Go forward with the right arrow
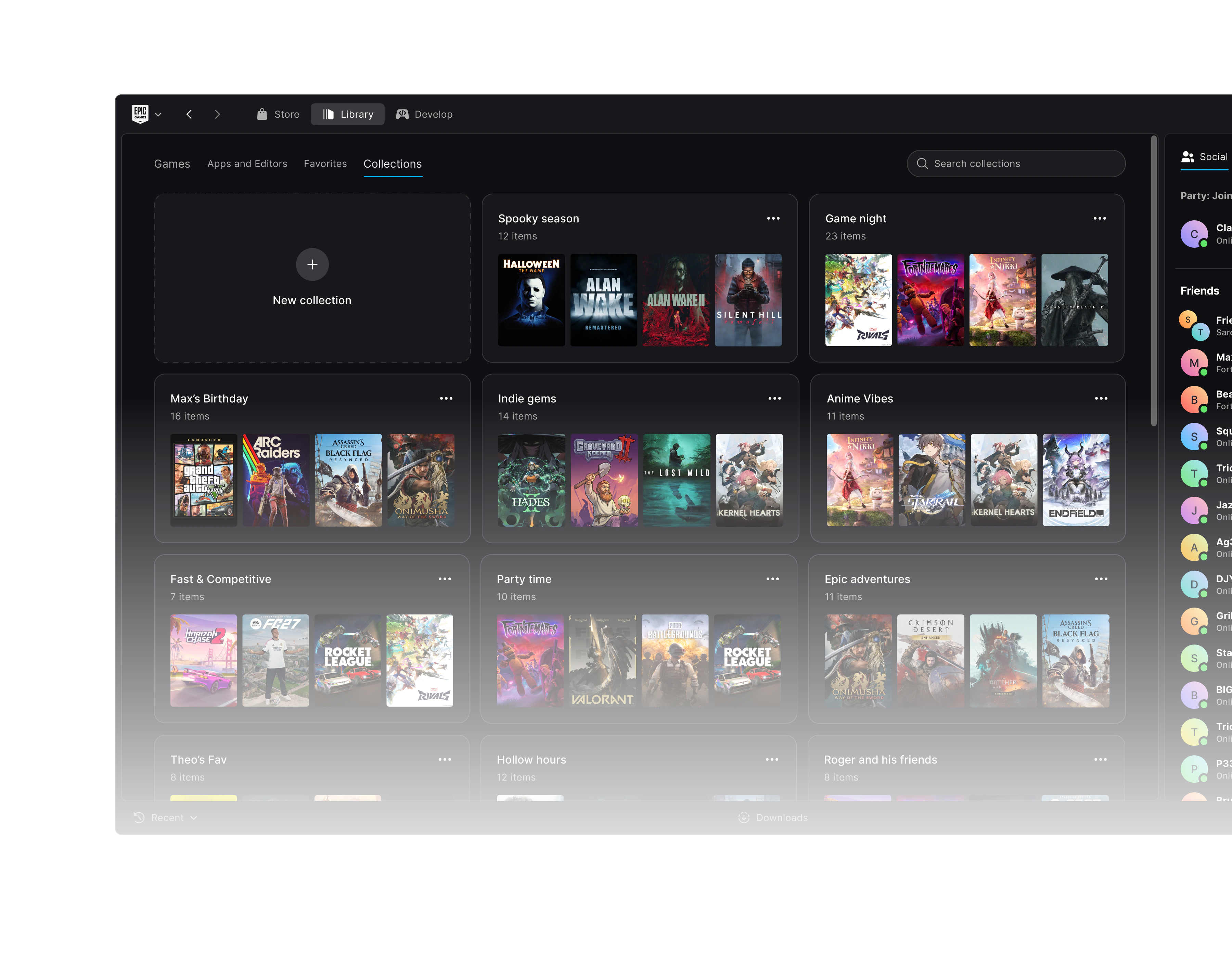The width and height of the screenshot is (1232, 975). point(217,114)
